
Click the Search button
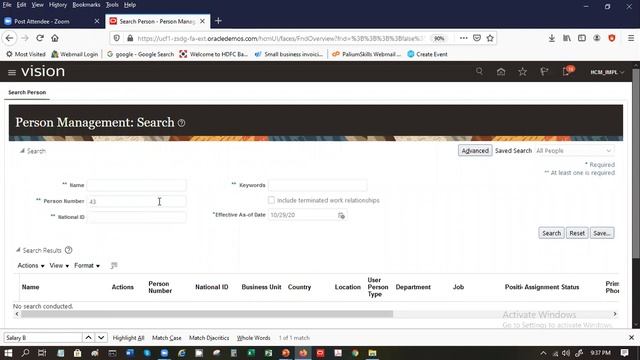click(x=551, y=233)
